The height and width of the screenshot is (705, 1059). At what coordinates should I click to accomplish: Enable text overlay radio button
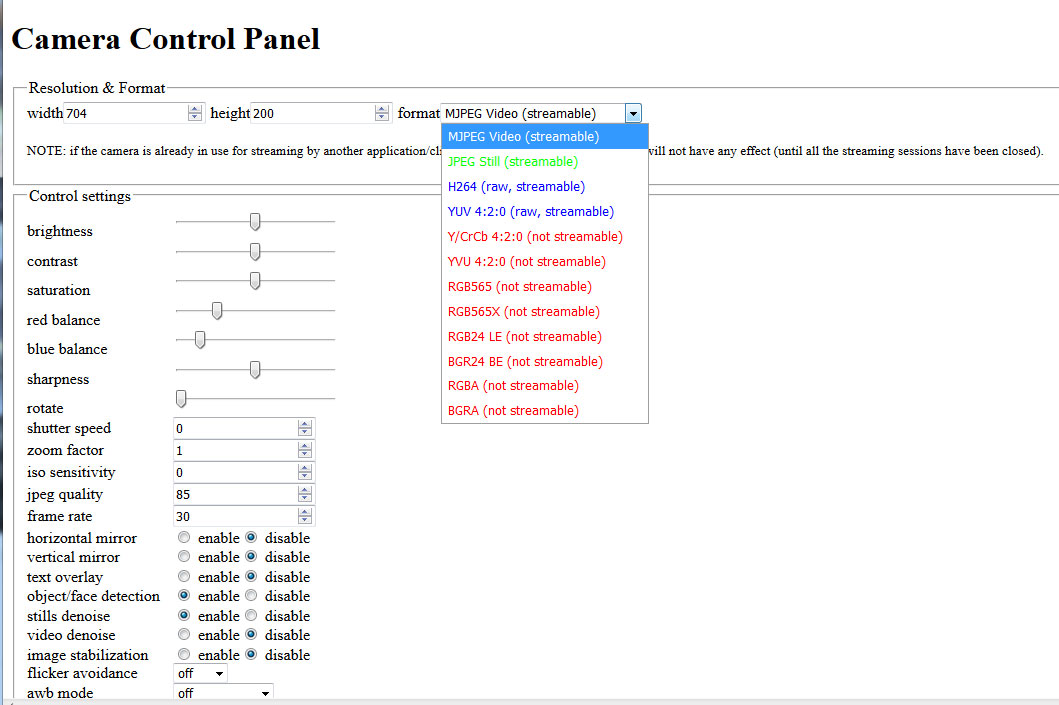pos(184,577)
